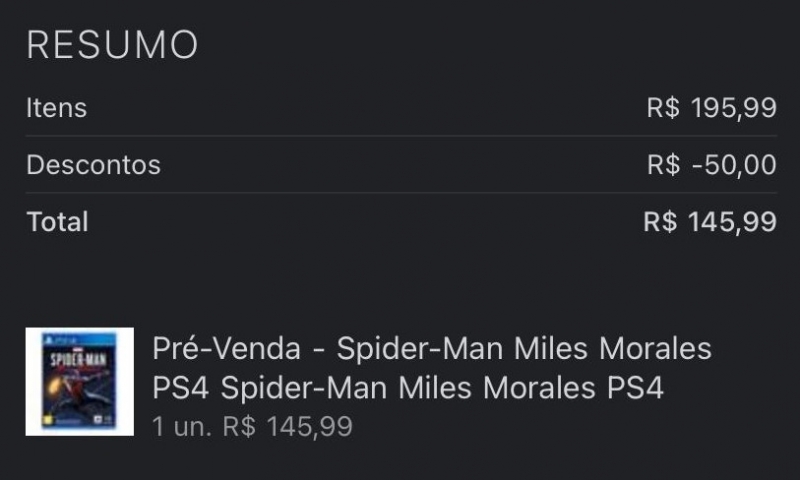Open the Pré-Venda Spider-Man Miles Morales product title
This screenshot has width=800, height=480.
[431, 349]
